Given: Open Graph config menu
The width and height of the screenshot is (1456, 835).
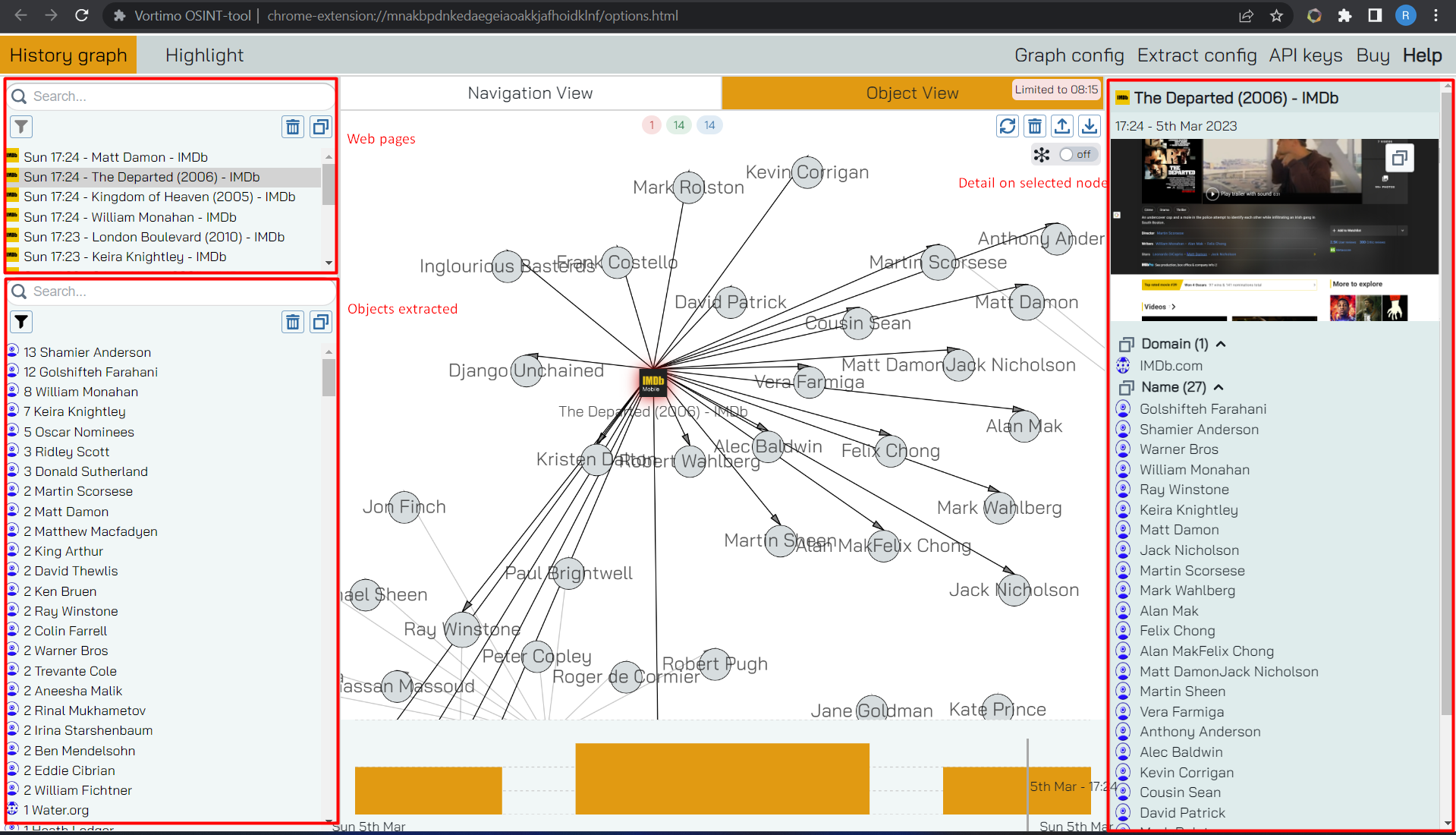Looking at the screenshot, I should 1069,55.
